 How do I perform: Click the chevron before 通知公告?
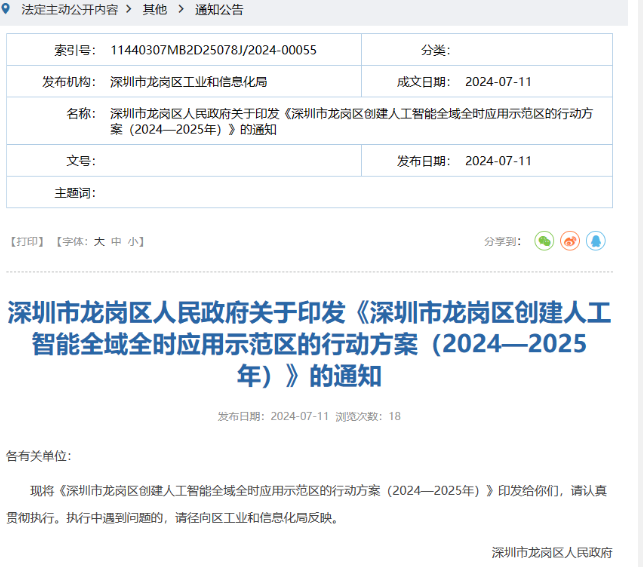tap(181, 10)
